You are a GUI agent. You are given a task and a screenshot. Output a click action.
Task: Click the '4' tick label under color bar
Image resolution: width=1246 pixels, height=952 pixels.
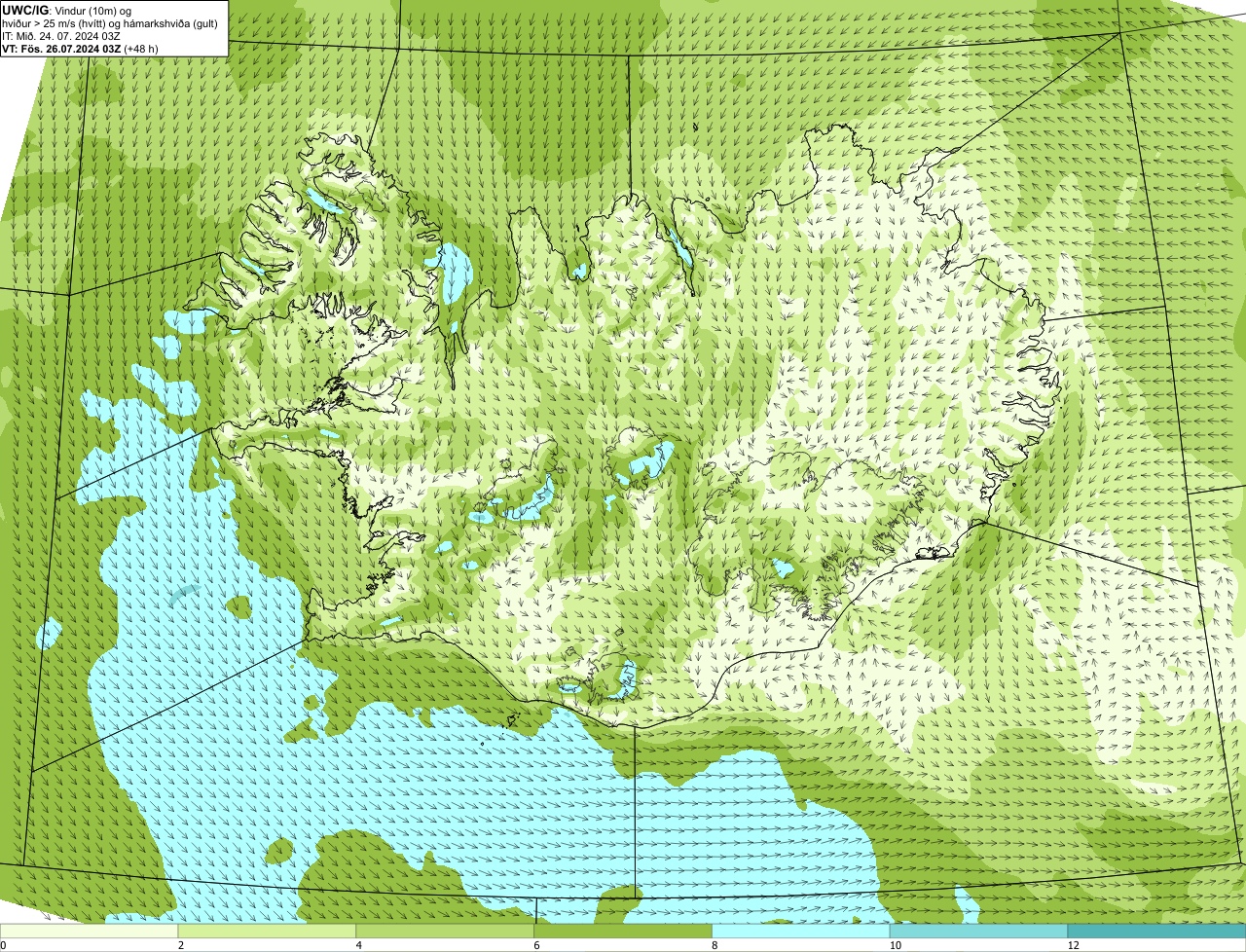point(359,945)
